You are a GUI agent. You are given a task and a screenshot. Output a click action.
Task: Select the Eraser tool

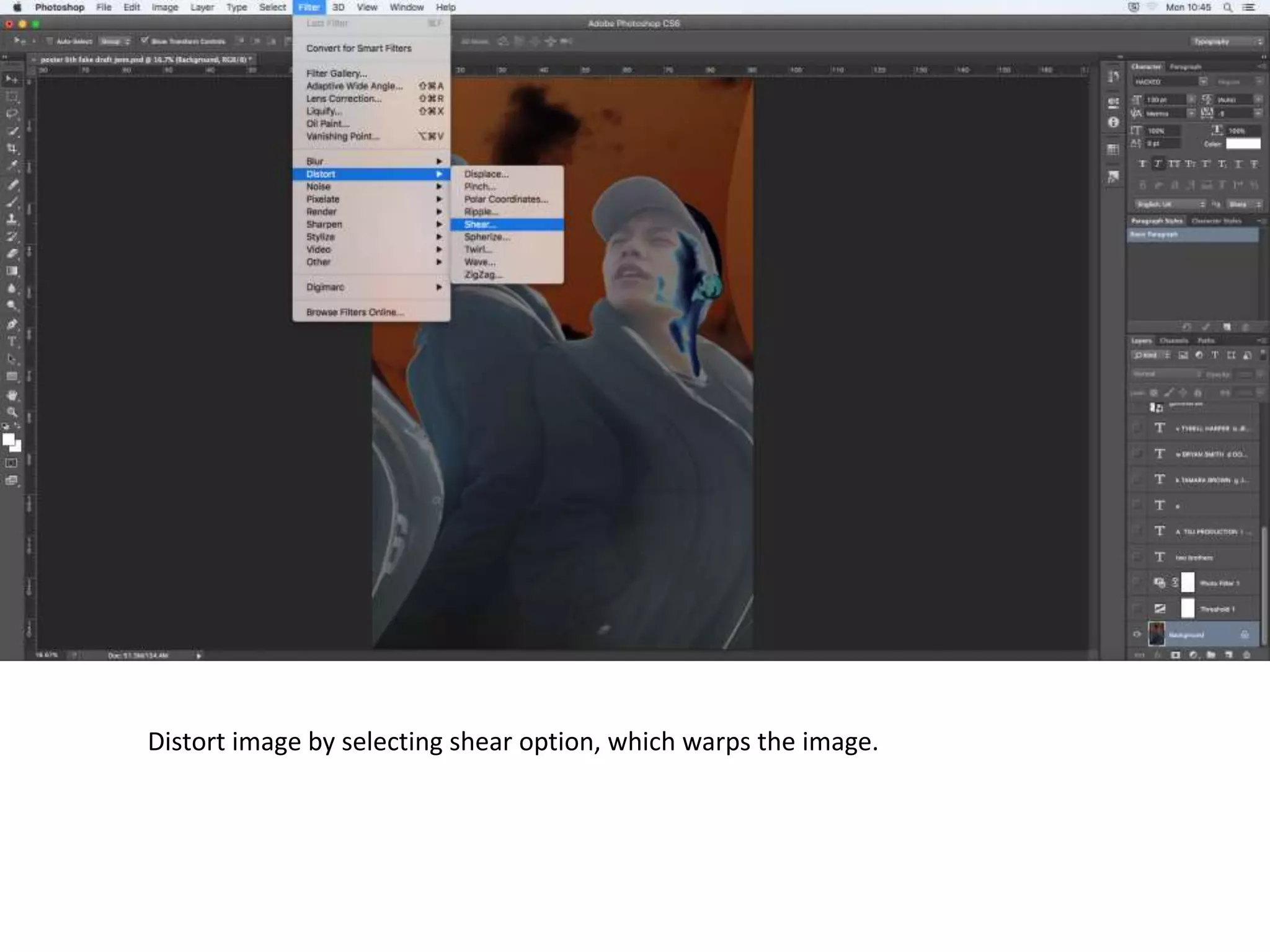12,253
